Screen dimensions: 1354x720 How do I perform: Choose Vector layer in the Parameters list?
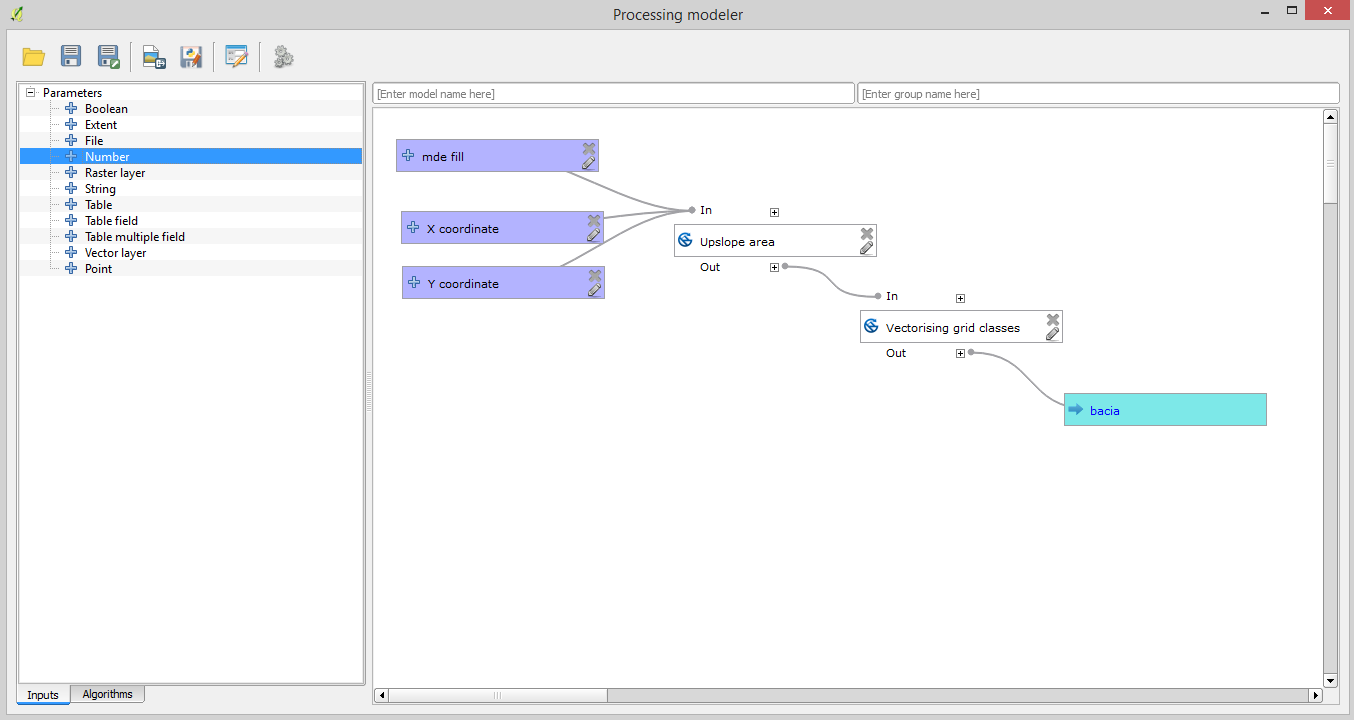pos(115,253)
